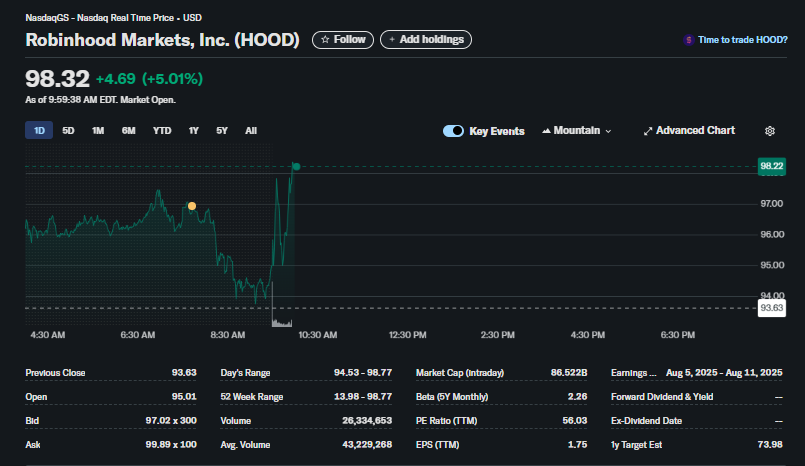Image resolution: width=805 pixels, height=466 pixels.
Task: Click the 98.22 current price label
Action: 772,166
